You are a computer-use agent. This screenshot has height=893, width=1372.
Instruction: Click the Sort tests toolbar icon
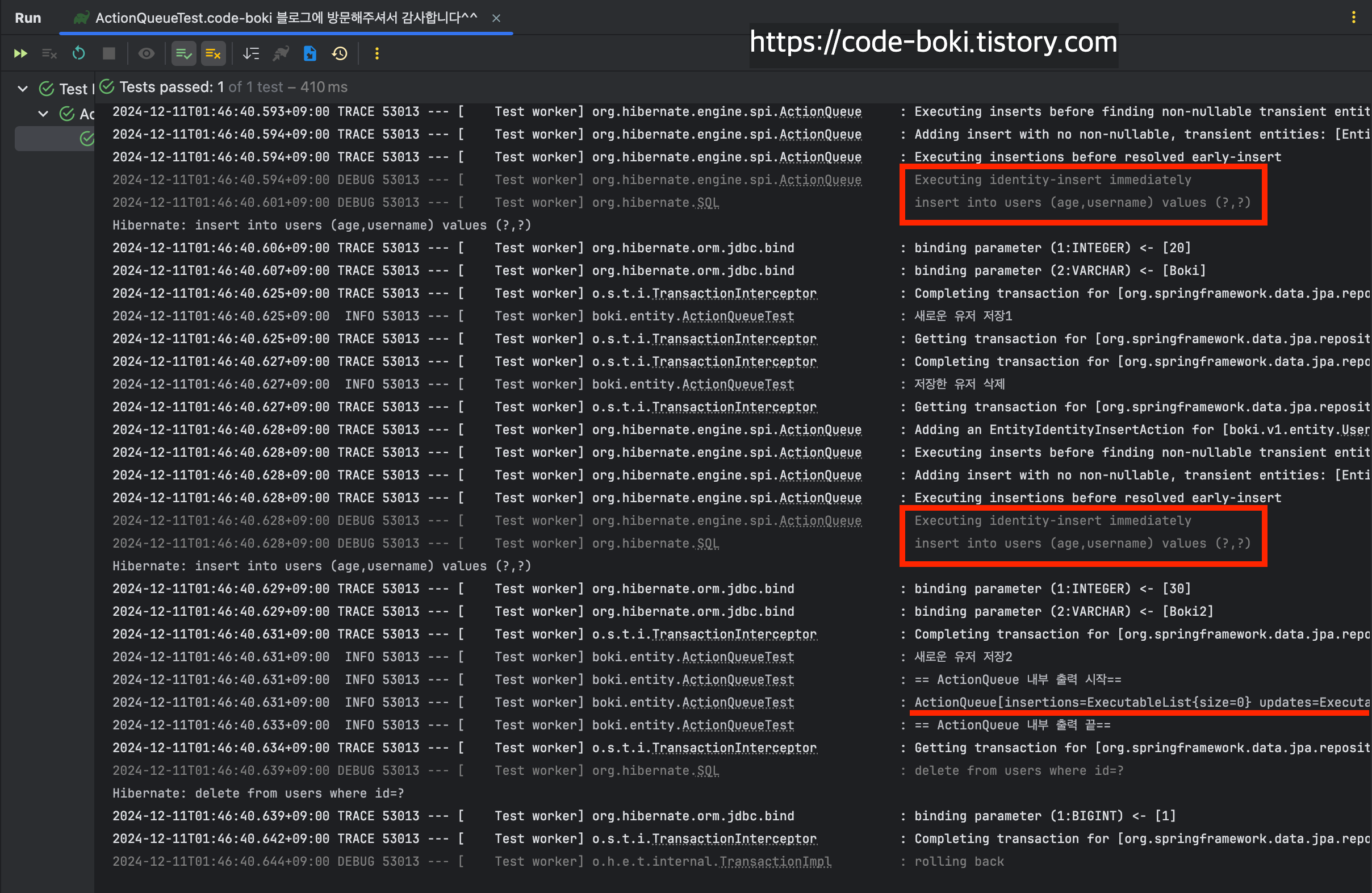coord(251,53)
